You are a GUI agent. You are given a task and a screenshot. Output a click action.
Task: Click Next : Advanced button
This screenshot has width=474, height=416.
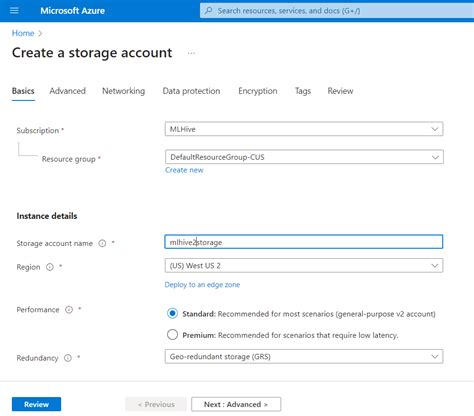[x=236, y=404]
